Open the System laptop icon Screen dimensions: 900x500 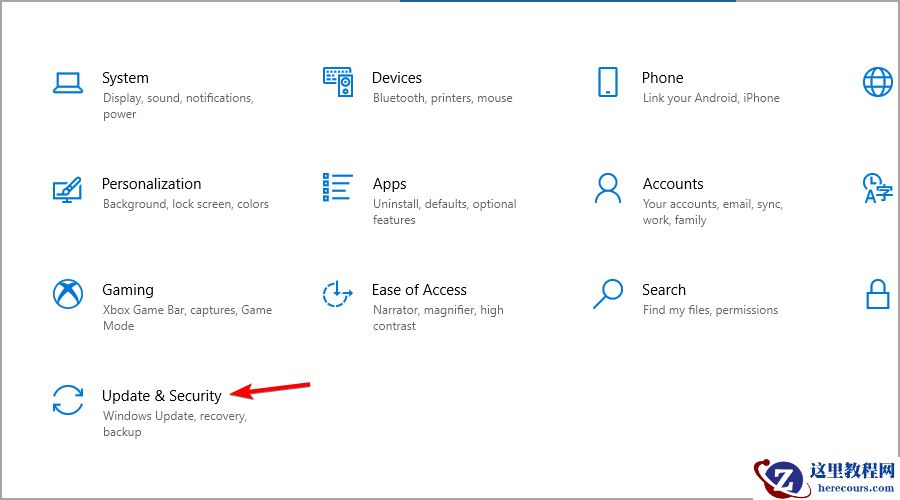[68, 83]
